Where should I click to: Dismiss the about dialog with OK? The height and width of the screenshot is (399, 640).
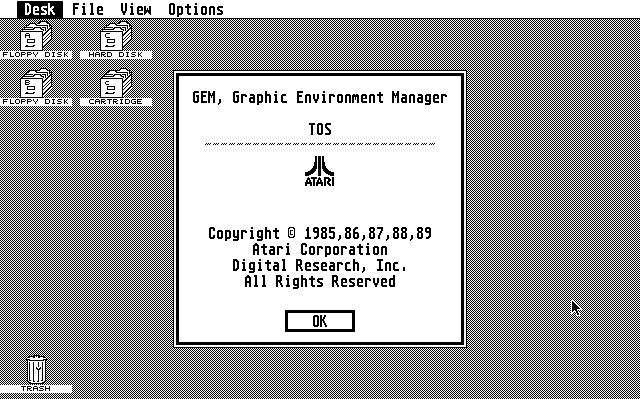pyautogui.click(x=320, y=321)
